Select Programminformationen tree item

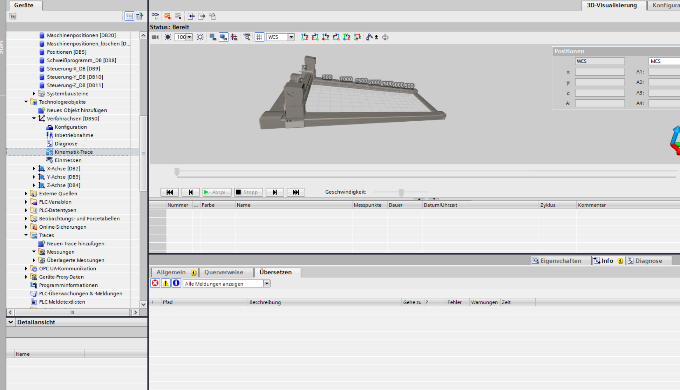(x=69, y=285)
